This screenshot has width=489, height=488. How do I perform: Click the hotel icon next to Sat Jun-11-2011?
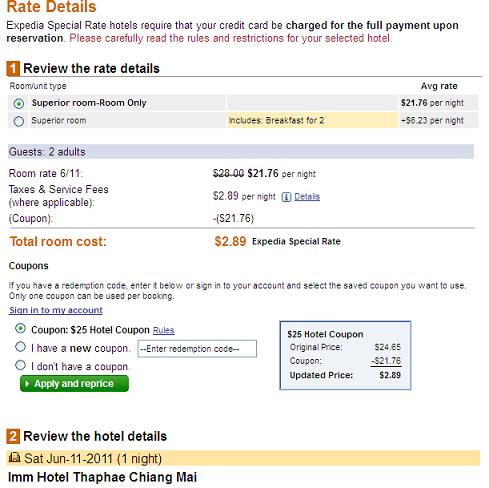click(14, 457)
